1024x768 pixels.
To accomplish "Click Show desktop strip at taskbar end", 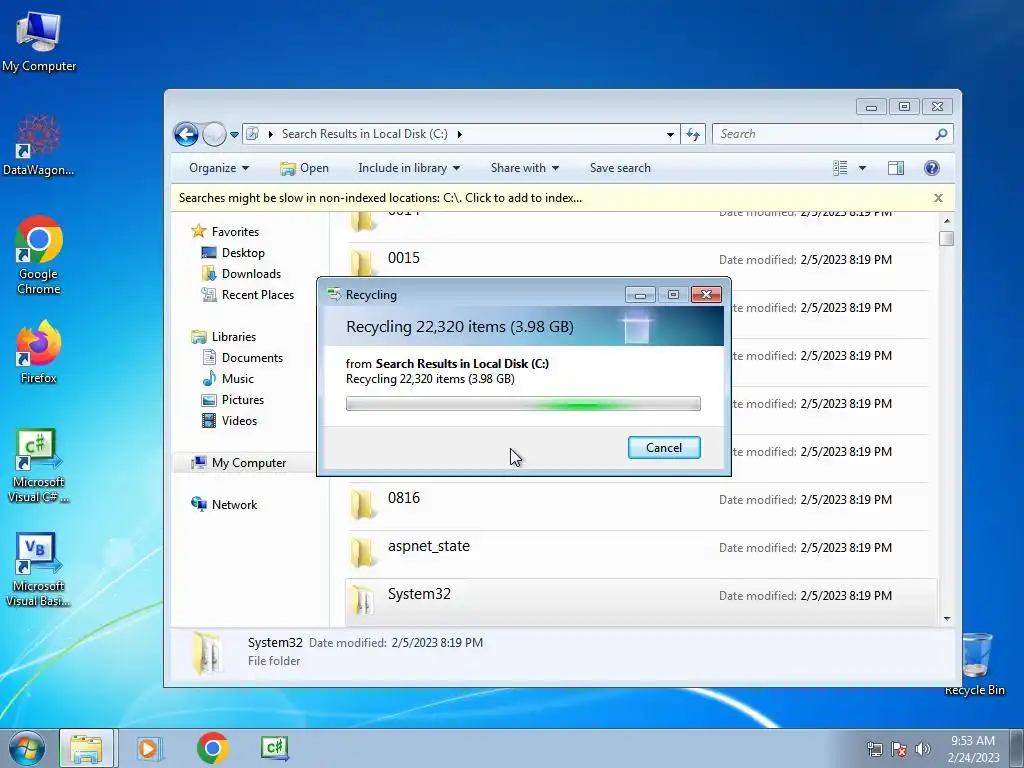I will pos(1017,748).
